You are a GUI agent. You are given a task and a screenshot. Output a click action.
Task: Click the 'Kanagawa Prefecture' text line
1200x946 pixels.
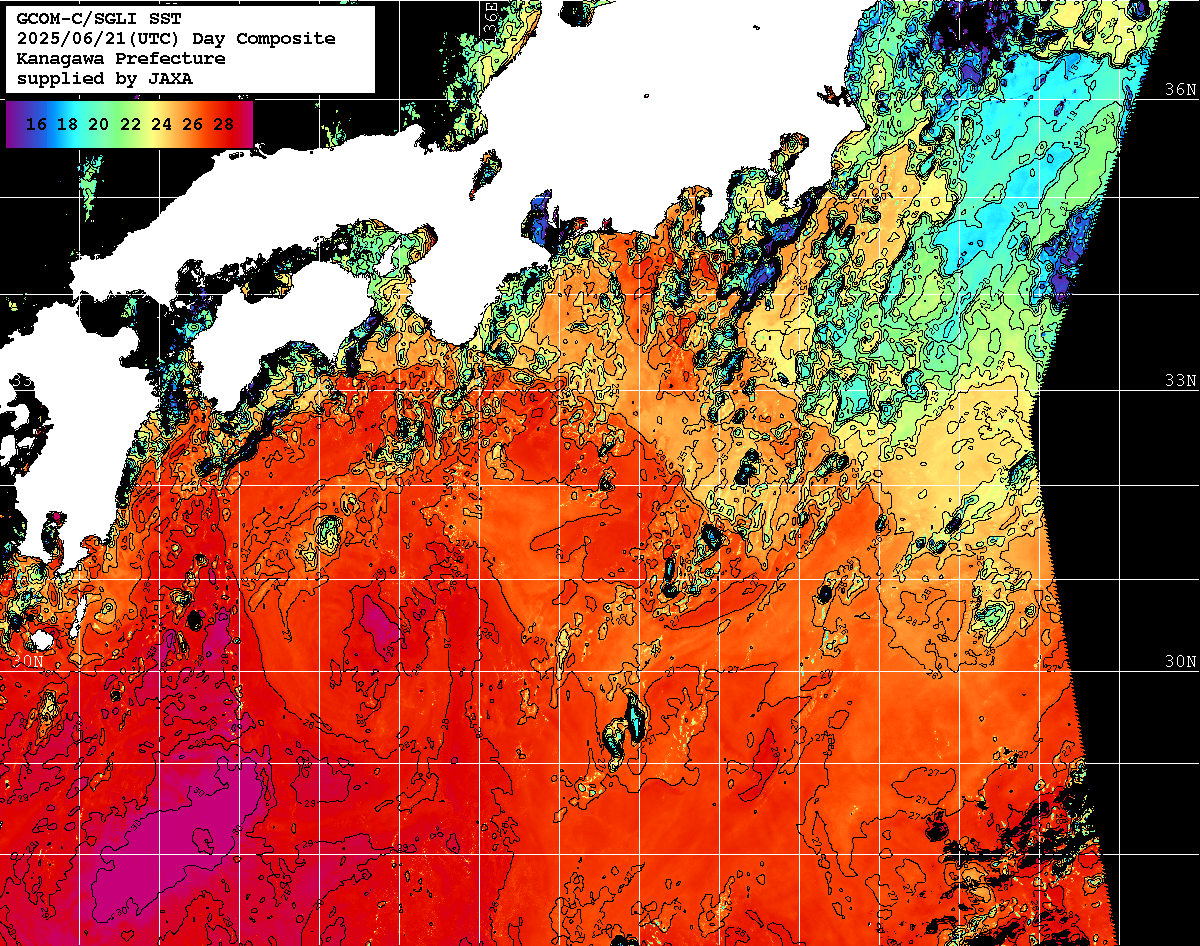(x=121, y=59)
